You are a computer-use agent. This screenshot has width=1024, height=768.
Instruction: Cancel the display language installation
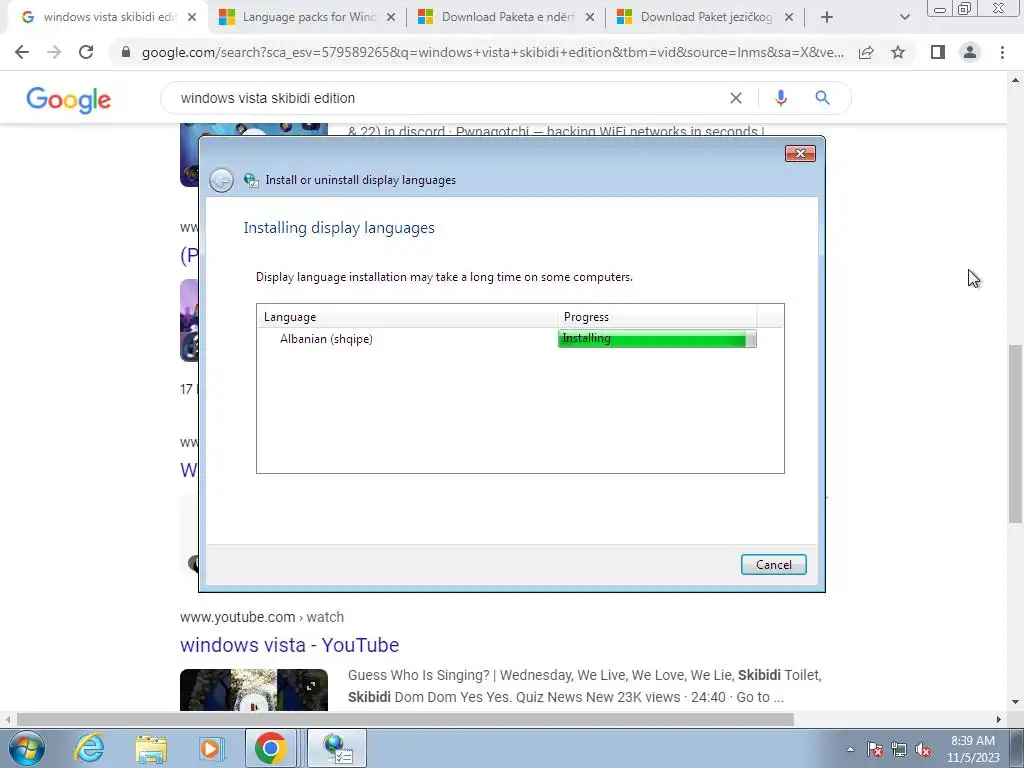click(x=774, y=565)
